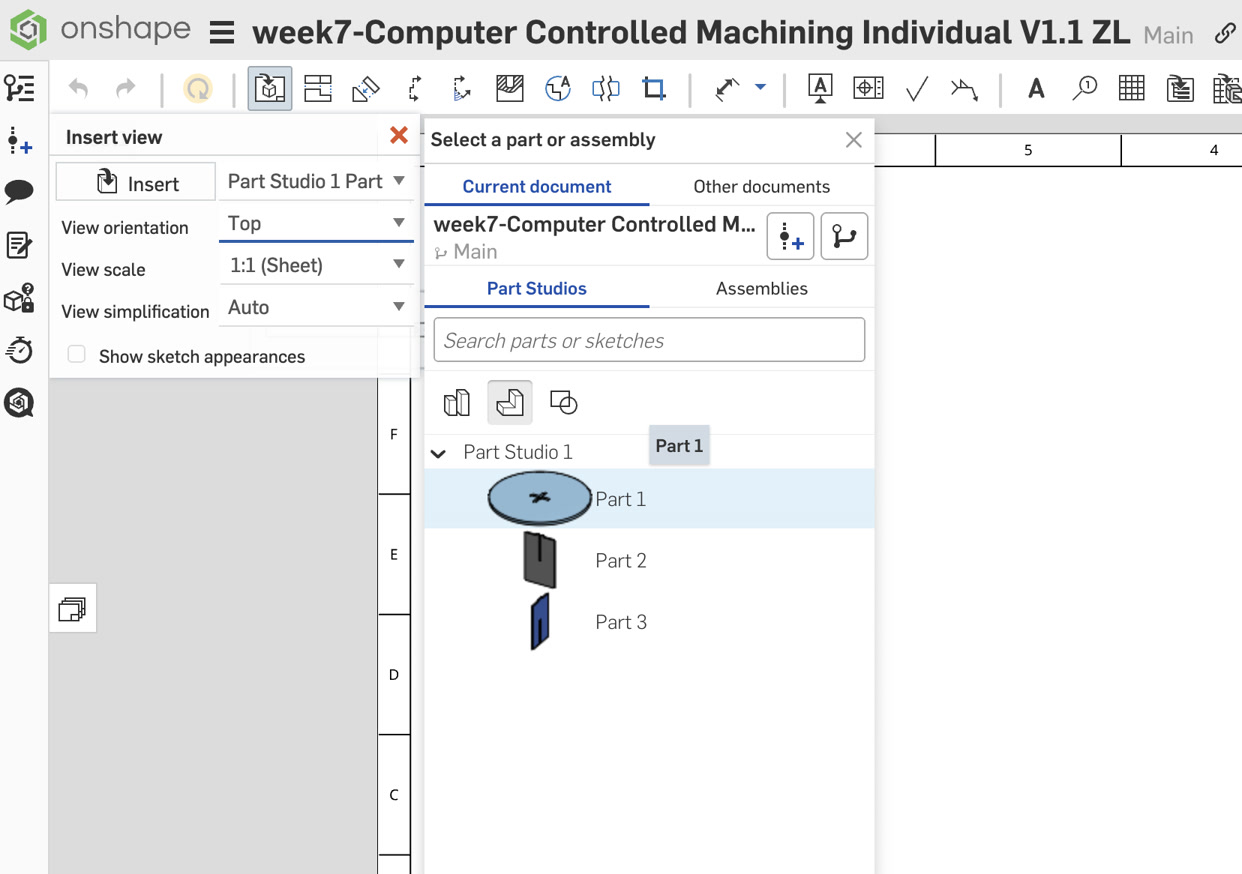This screenshot has height=874, width=1242.
Task: Open the hamburger main menu
Action: (222, 33)
